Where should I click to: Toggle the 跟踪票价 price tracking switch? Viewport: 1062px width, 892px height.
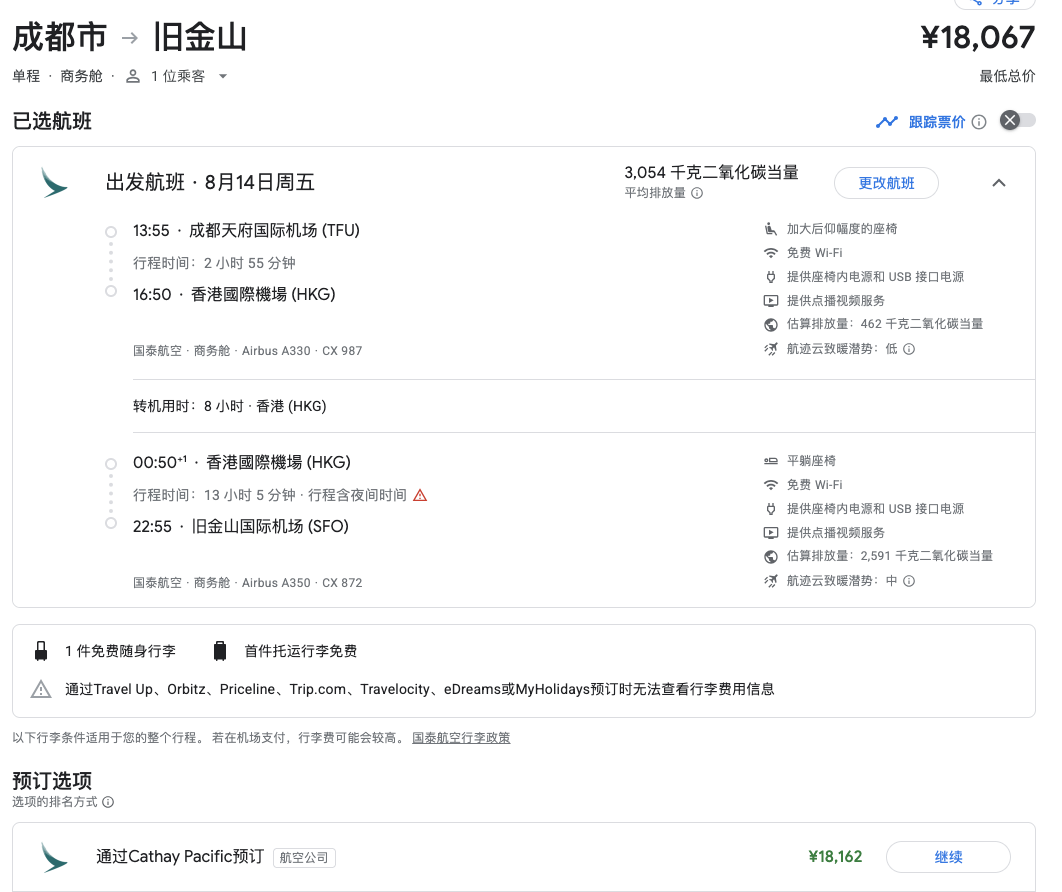(1018, 121)
